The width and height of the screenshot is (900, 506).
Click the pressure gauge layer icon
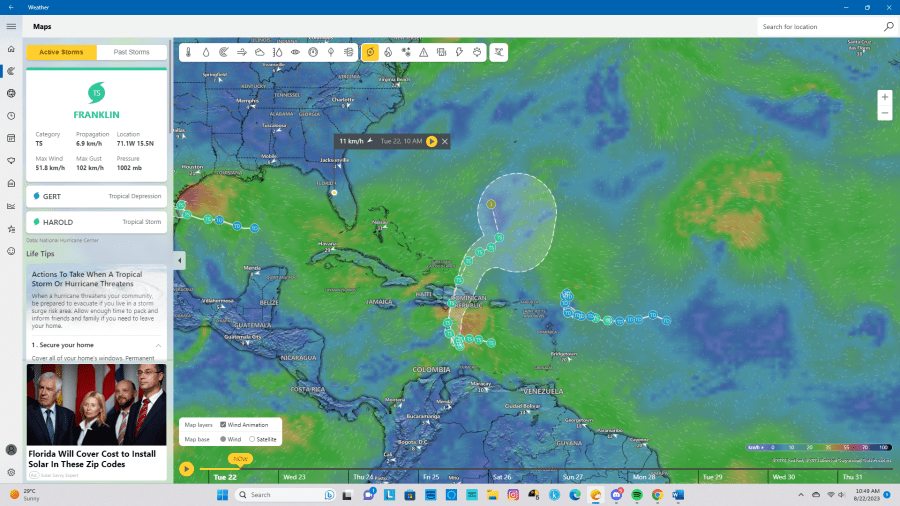point(314,52)
